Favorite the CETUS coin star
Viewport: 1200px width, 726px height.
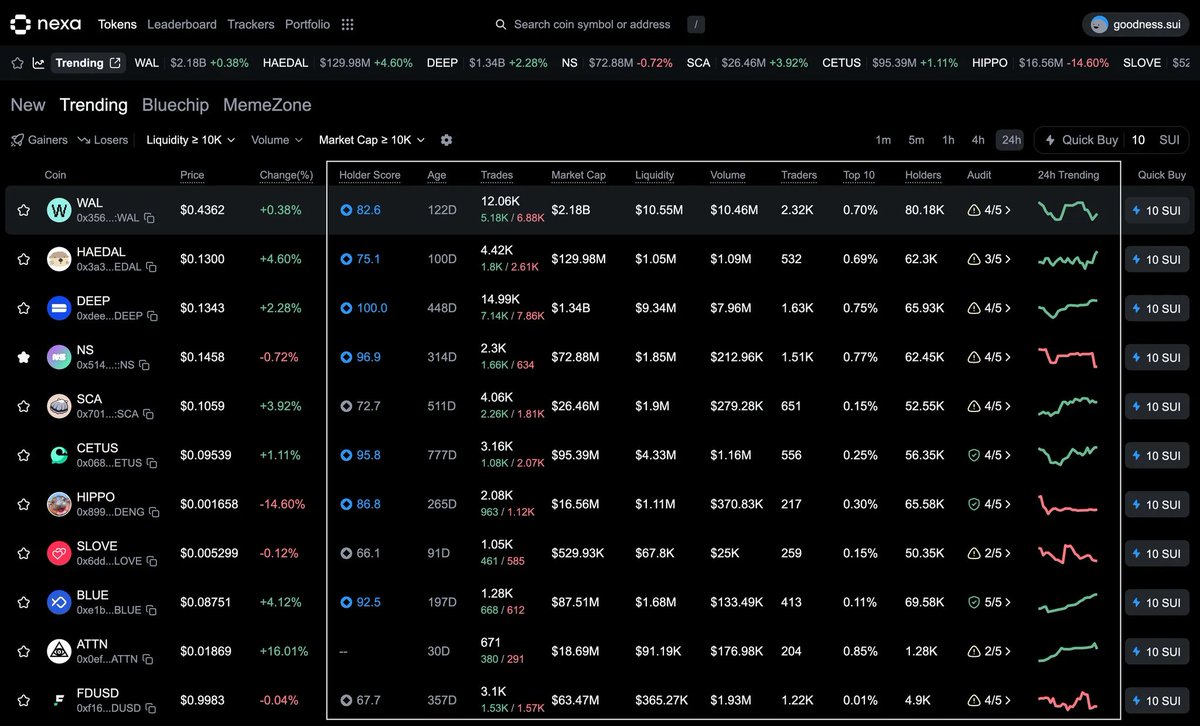click(x=23, y=455)
